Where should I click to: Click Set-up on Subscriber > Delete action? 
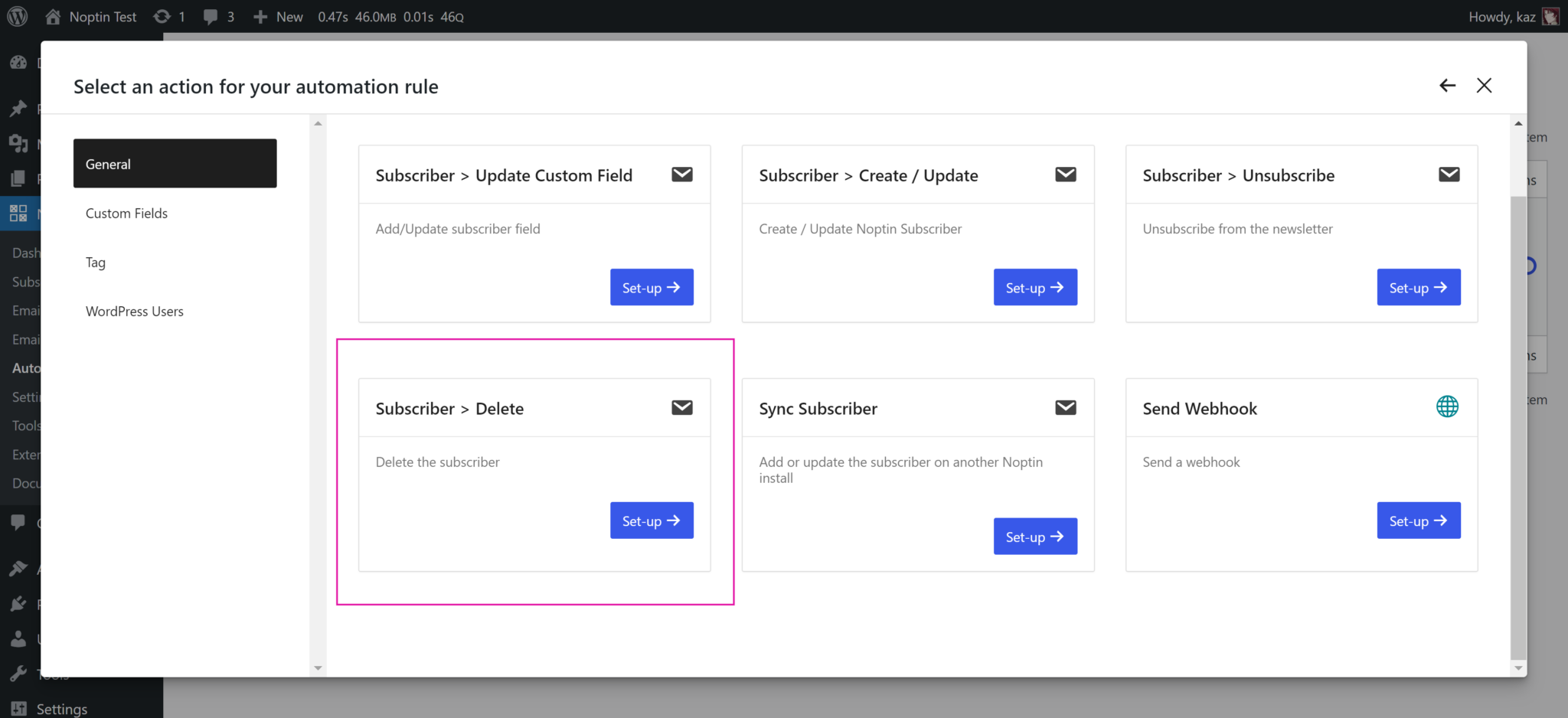point(652,521)
